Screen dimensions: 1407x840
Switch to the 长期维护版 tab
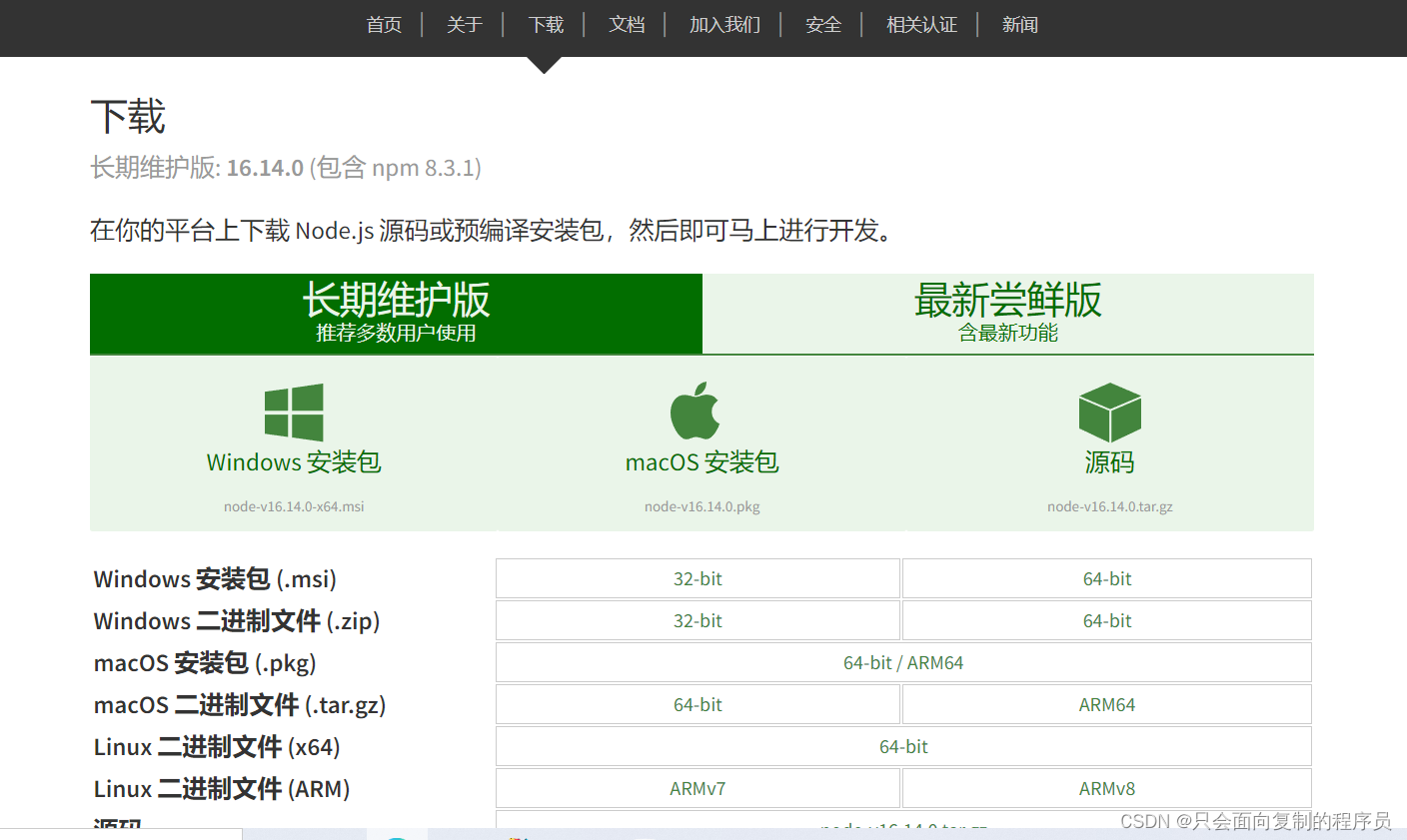click(396, 314)
